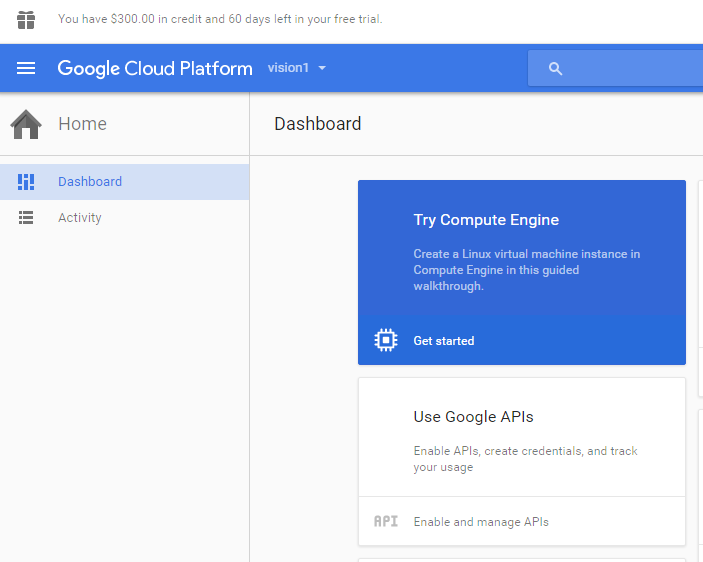Select Dashboard in the sidebar

coord(90,182)
